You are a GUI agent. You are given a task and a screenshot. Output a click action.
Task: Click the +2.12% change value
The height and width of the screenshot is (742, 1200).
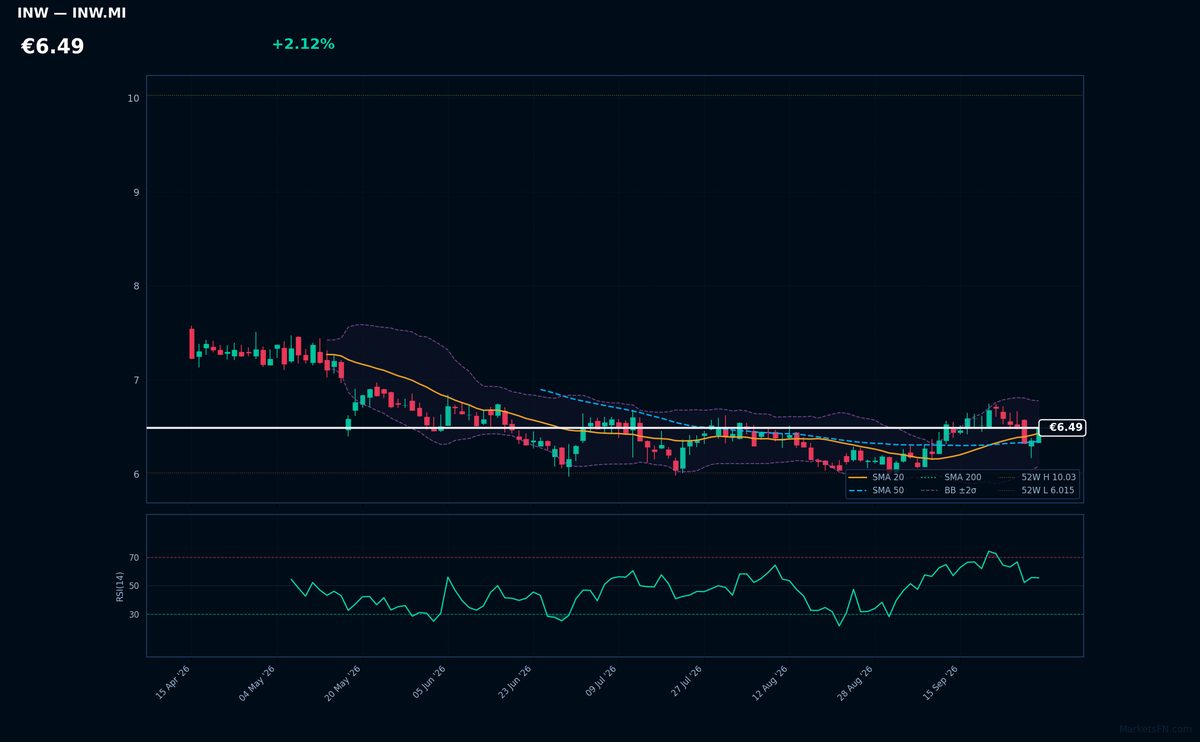coord(303,44)
